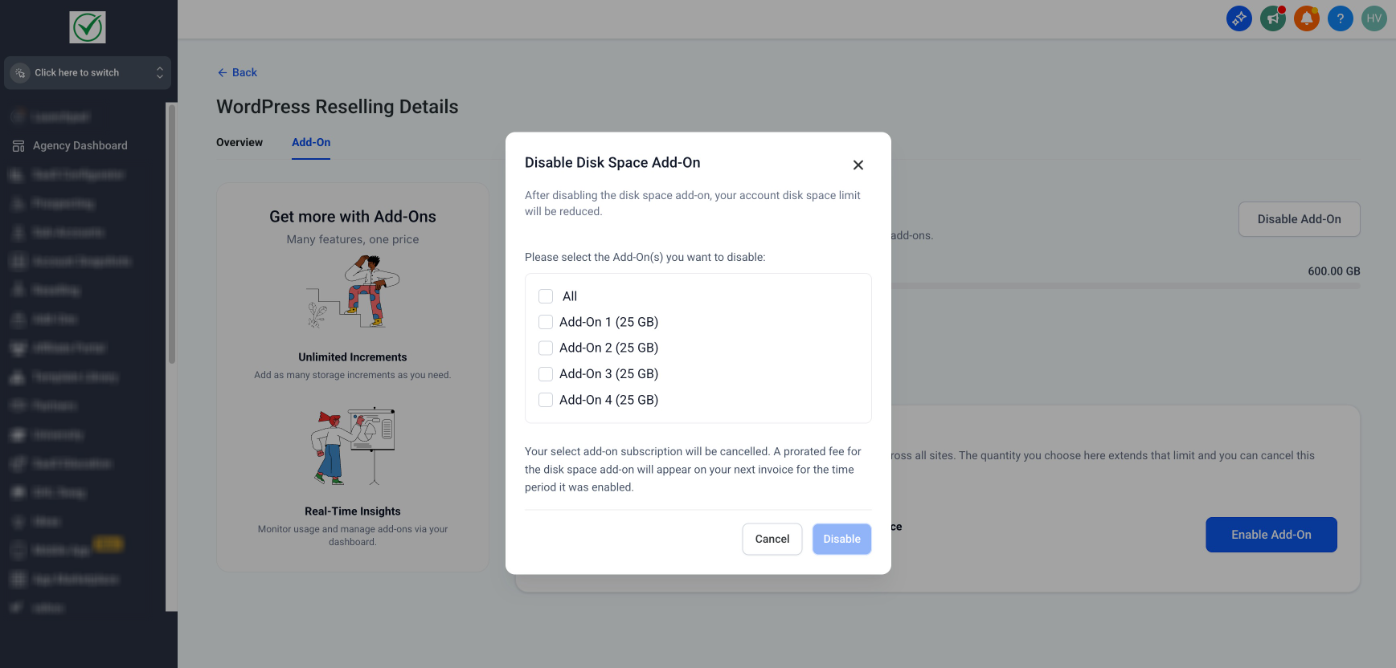Click the Agency Dashboard grid icon
1396x668 pixels.
18,146
